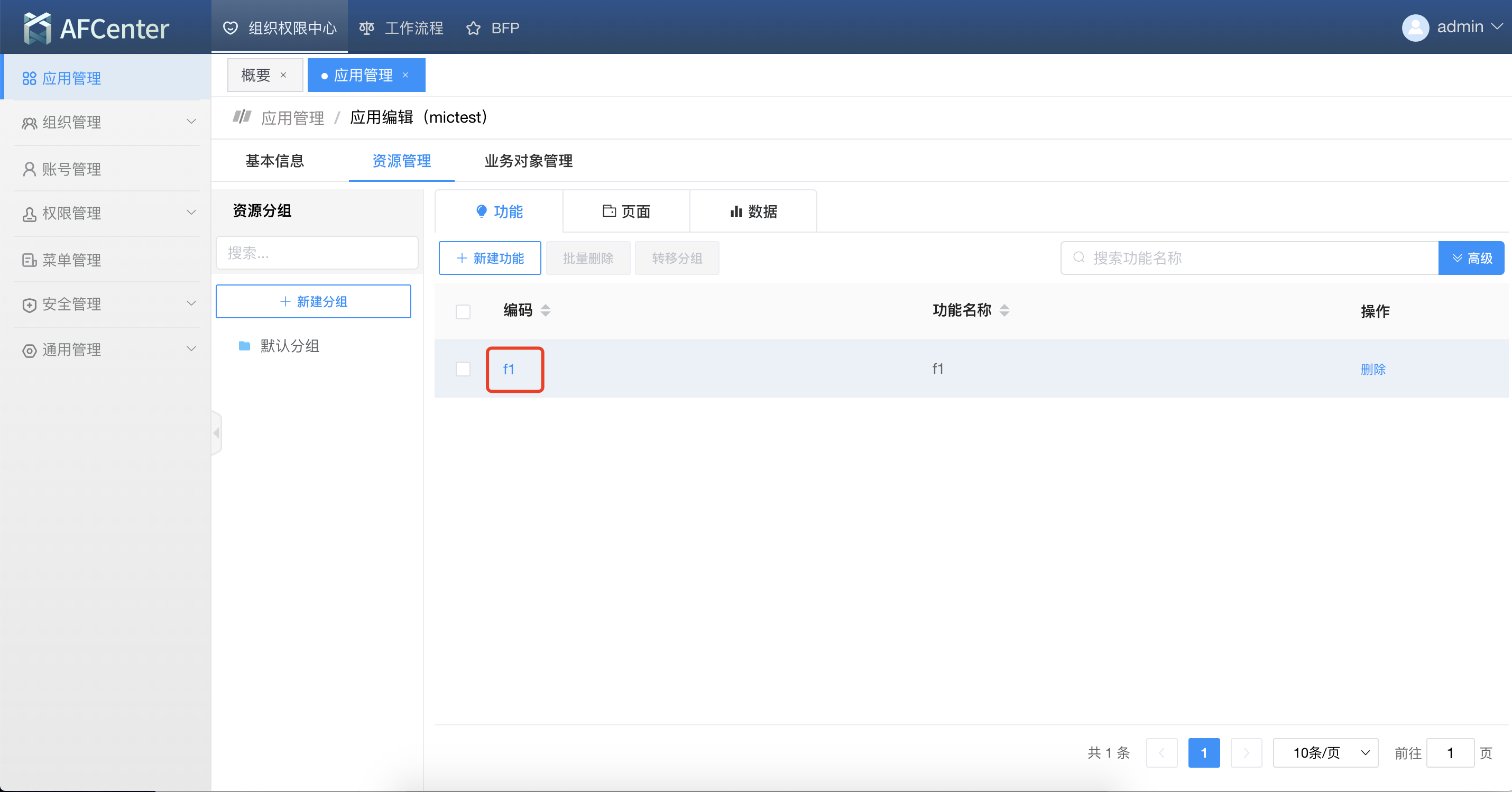Switch to the 基本信息 tab
The image size is (1512, 792).
tap(275, 161)
